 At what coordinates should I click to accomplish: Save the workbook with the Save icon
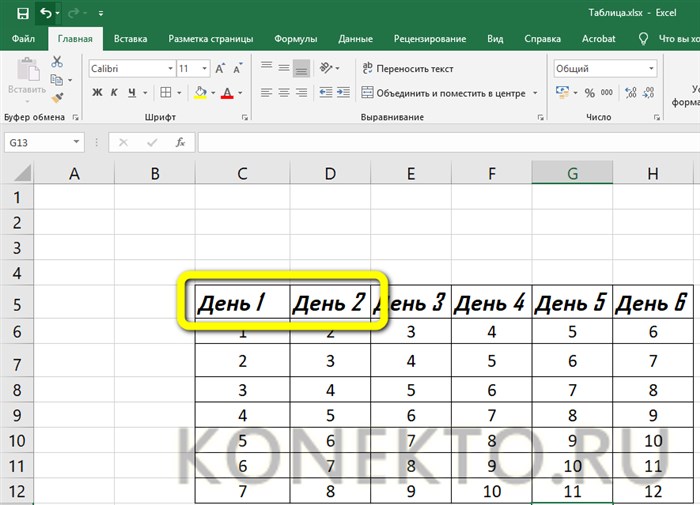[23, 13]
